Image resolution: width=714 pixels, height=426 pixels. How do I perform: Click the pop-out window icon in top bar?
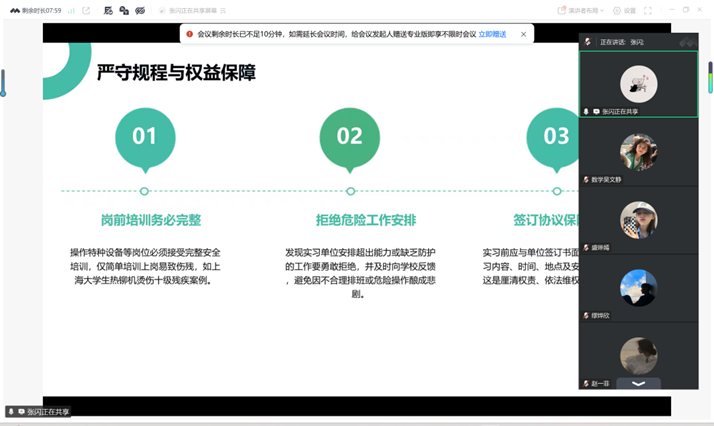click(87, 10)
